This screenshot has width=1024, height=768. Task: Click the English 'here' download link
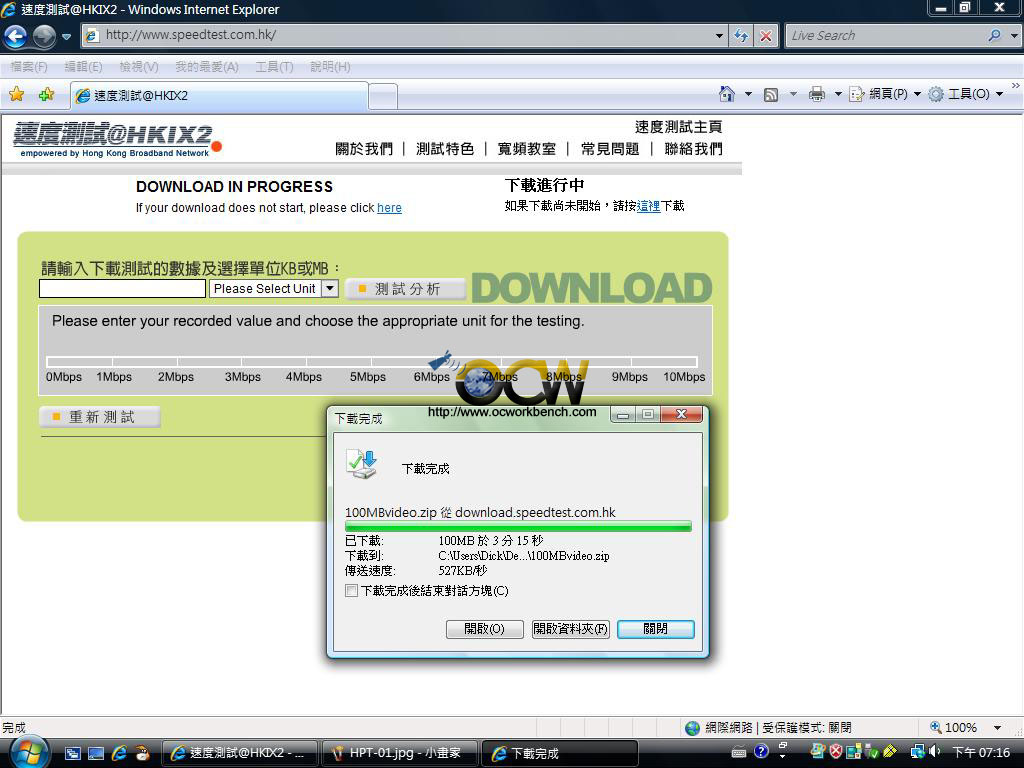pyautogui.click(x=389, y=208)
